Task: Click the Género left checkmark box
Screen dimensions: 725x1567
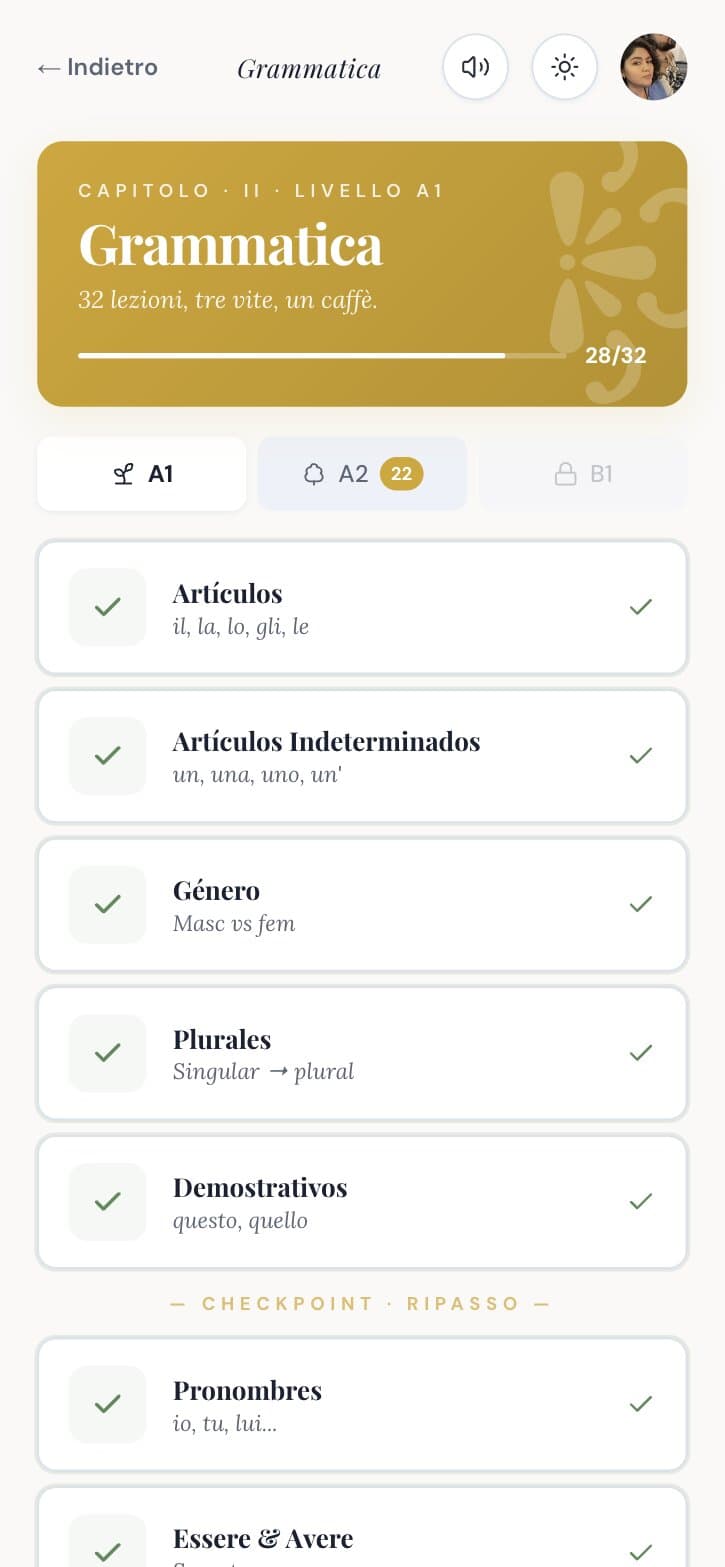Action: (x=107, y=904)
